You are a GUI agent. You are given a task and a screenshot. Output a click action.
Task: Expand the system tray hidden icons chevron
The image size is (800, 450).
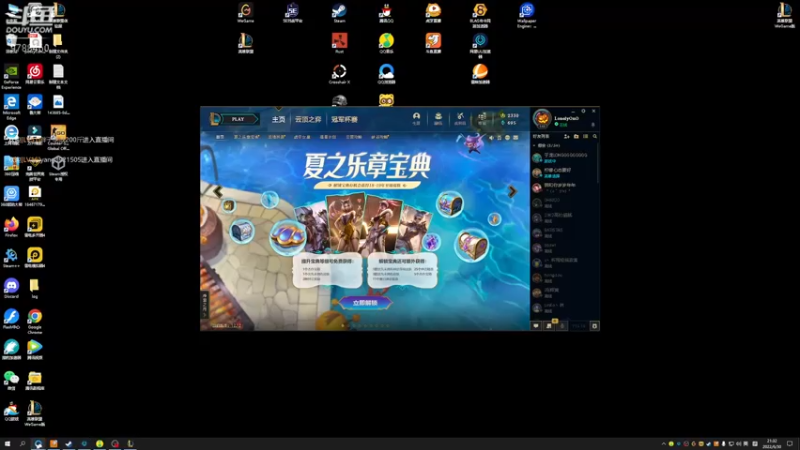tap(663, 444)
